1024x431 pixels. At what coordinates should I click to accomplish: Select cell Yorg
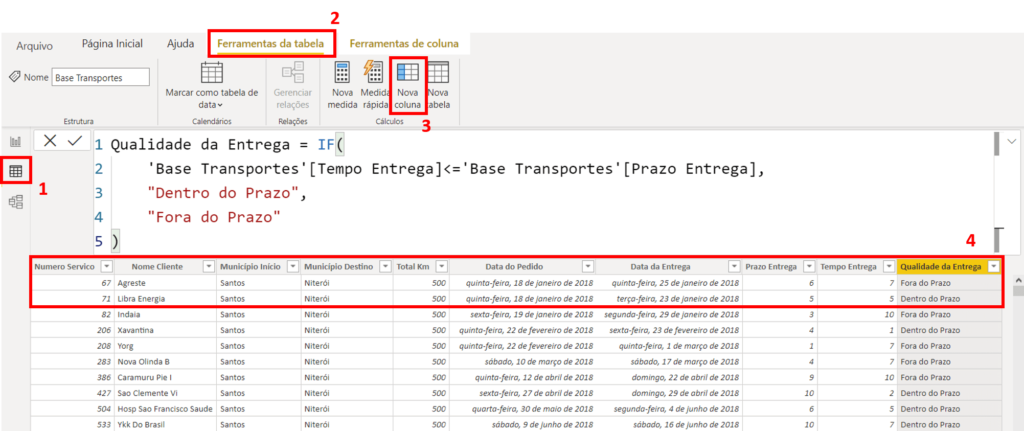166,345
